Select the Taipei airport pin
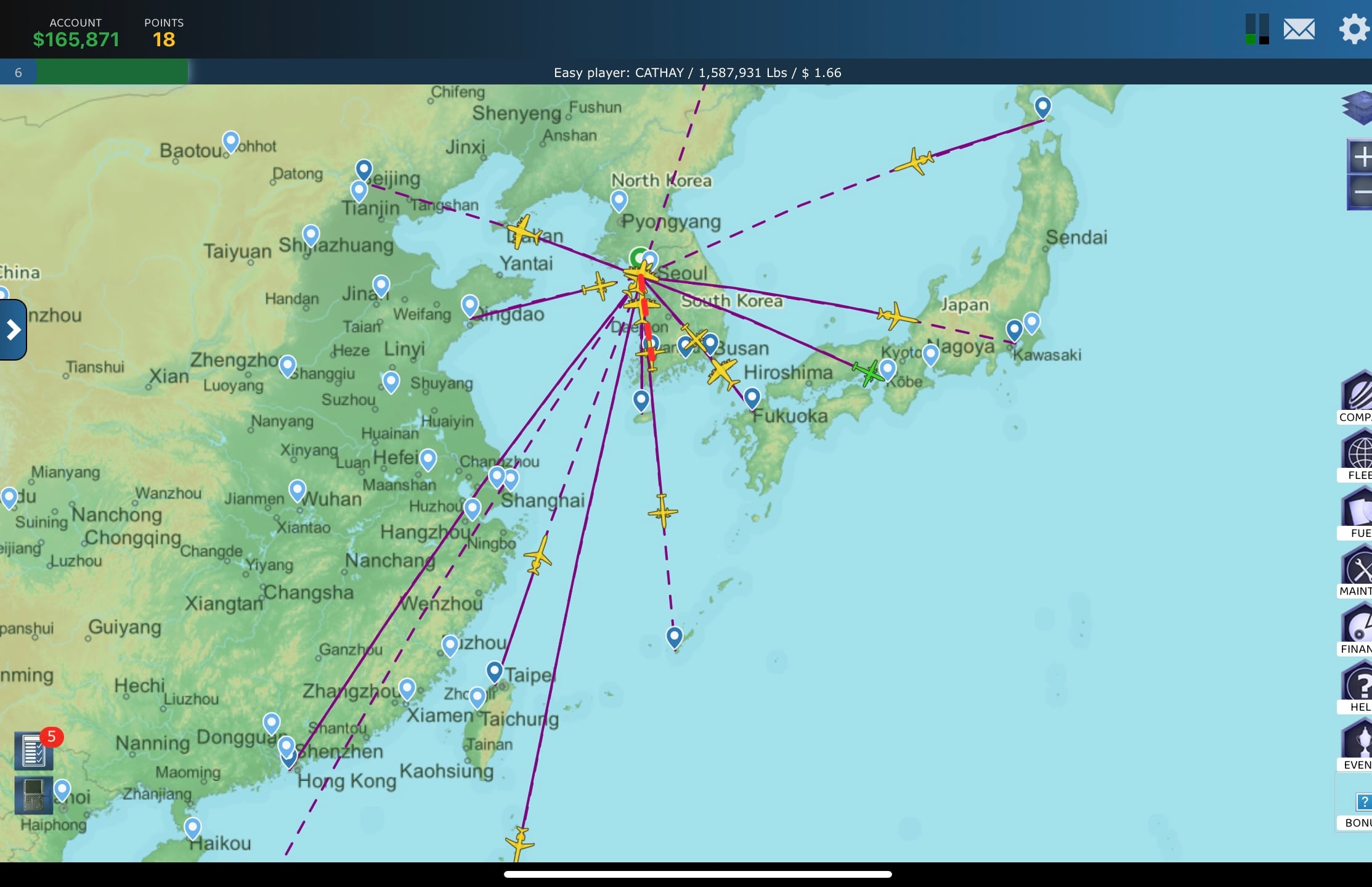The height and width of the screenshot is (887, 1372). point(494,672)
